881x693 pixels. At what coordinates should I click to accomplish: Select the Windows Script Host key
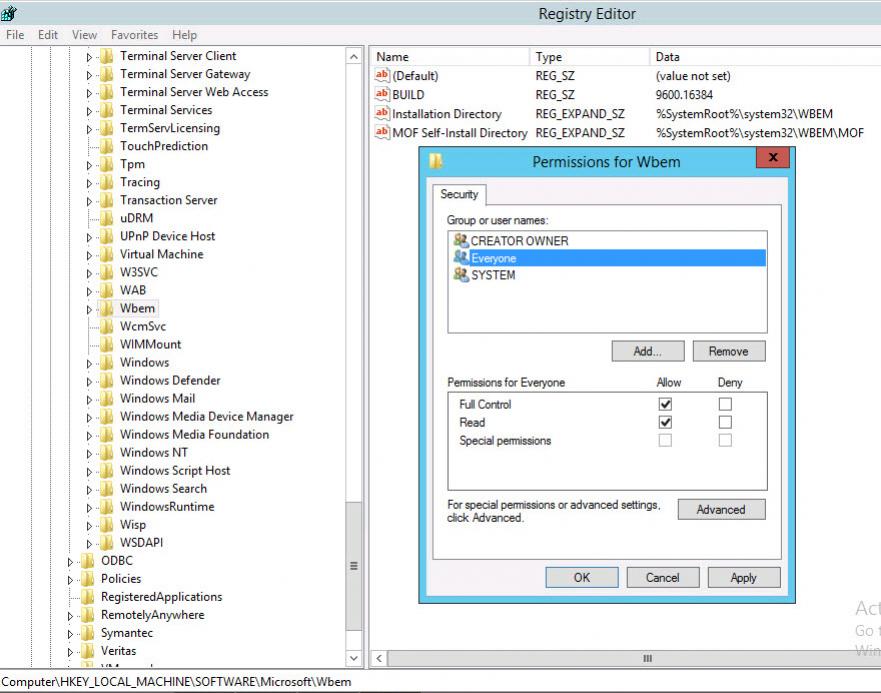click(175, 470)
